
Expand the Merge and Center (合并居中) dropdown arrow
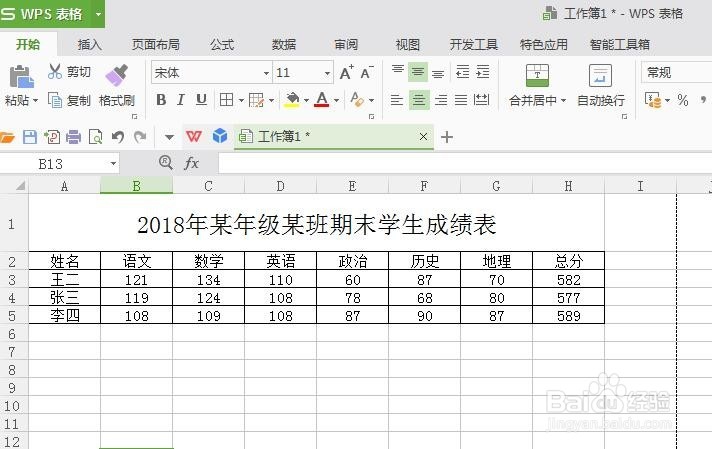coord(564,100)
